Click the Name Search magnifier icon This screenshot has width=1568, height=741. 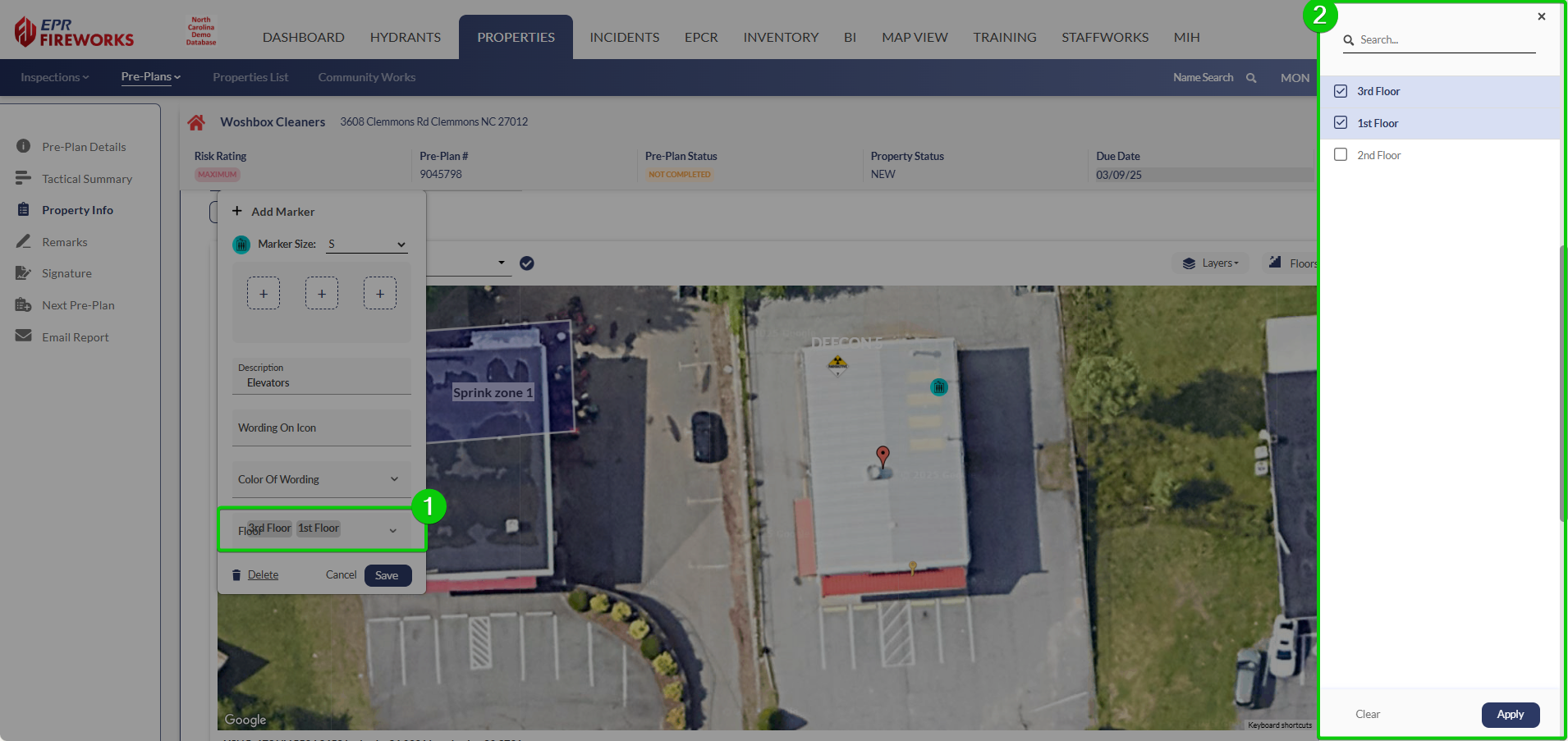click(x=1251, y=78)
